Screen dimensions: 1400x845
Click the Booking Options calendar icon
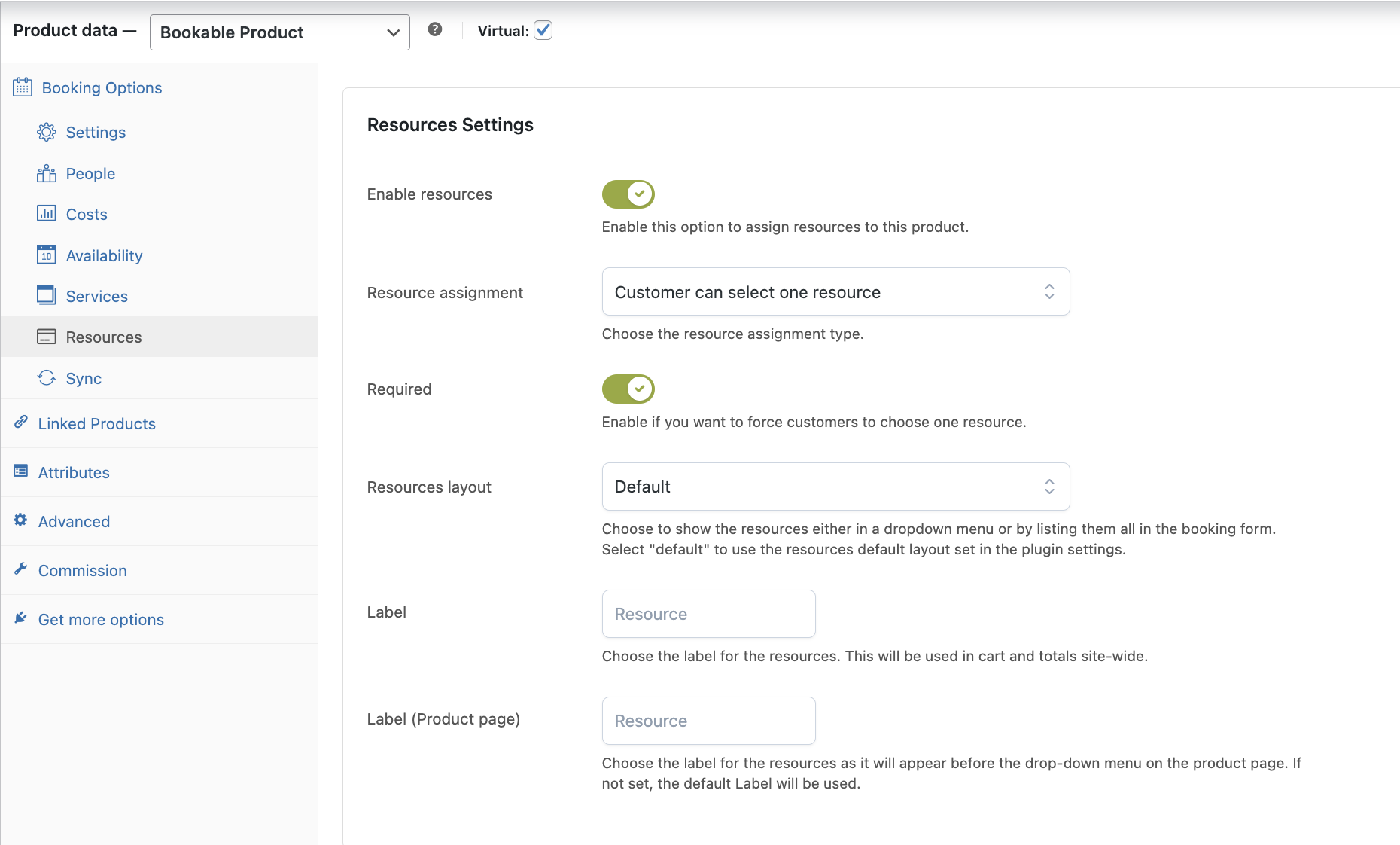coord(23,87)
